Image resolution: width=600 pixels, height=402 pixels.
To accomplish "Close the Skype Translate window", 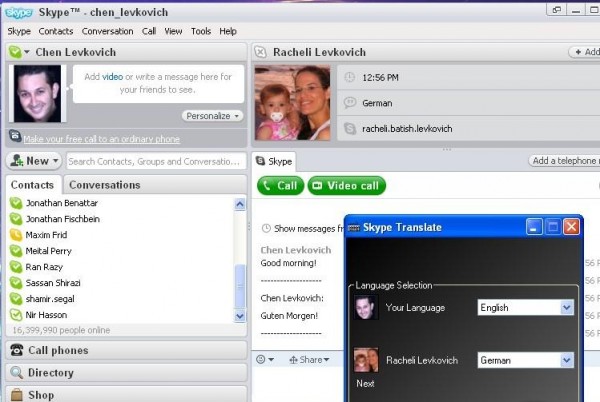I will 571,227.
